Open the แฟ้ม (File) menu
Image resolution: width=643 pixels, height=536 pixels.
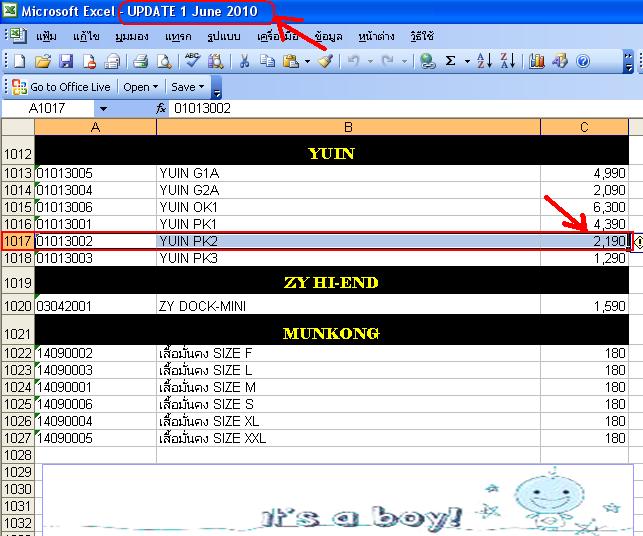pos(46,35)
